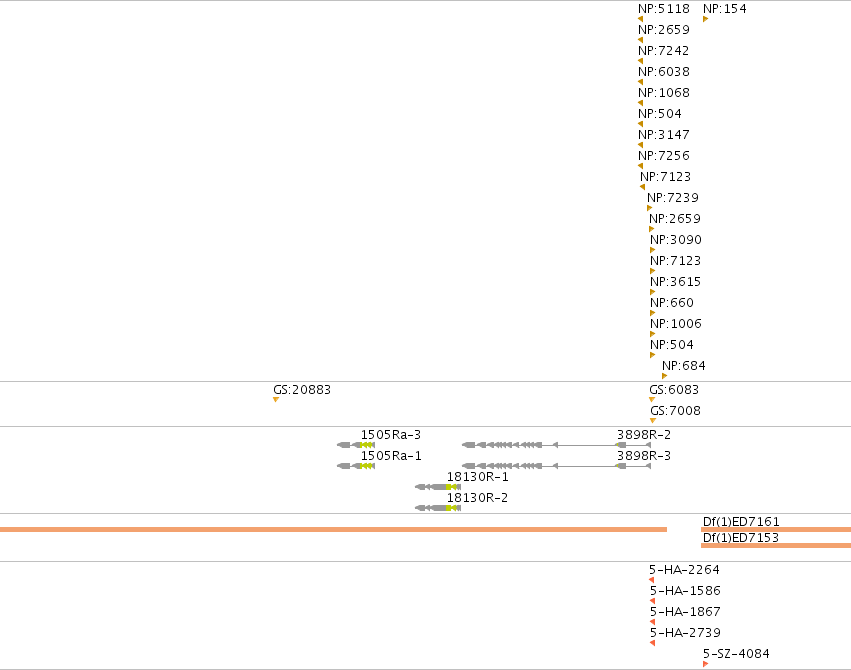This screenshot has height=670, width=851.
Task: Click the orange bar under Df(1)ED7153
Action: coord(776,545)
